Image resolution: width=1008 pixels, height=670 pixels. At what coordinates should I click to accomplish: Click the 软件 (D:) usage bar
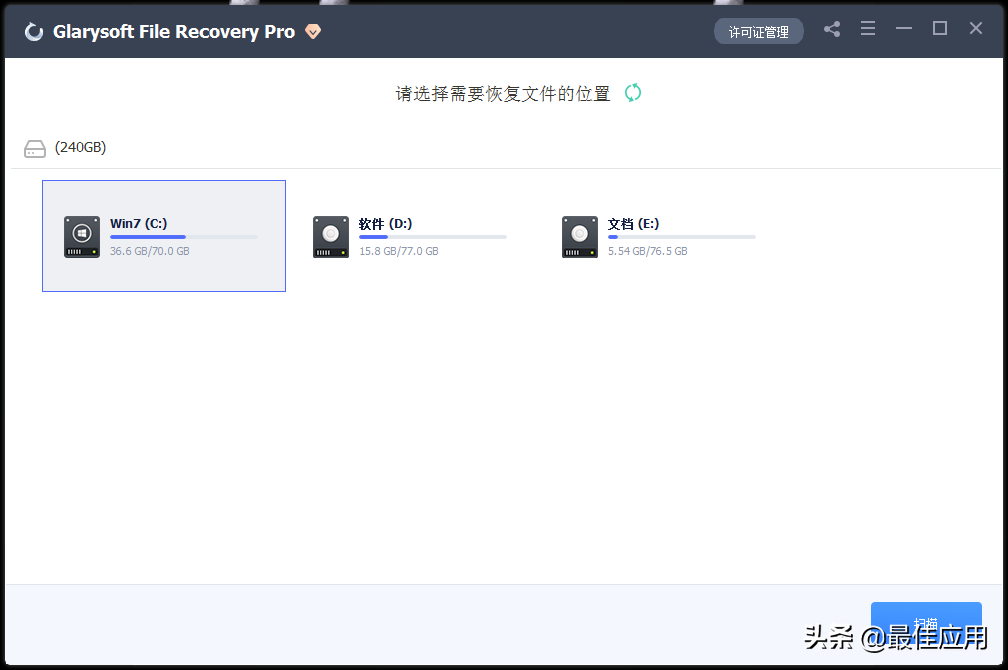(x=433, y=237)
